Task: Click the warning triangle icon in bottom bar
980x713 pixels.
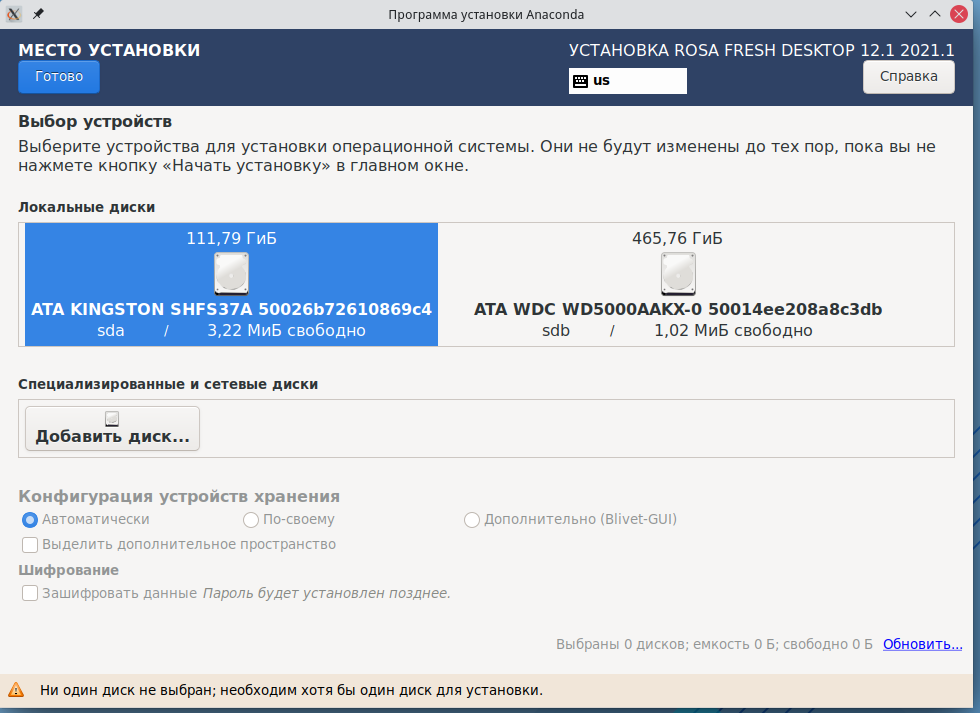Action: 16,690
